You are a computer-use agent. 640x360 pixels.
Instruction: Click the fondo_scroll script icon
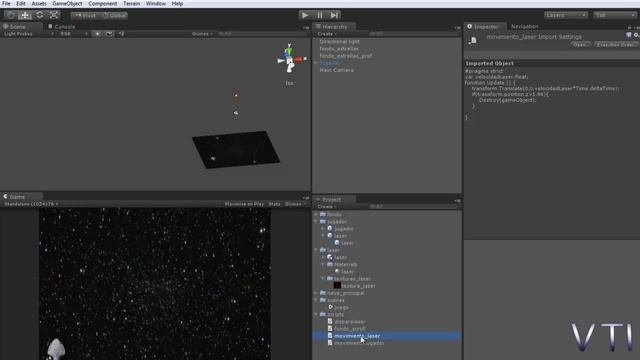(330, 329)
